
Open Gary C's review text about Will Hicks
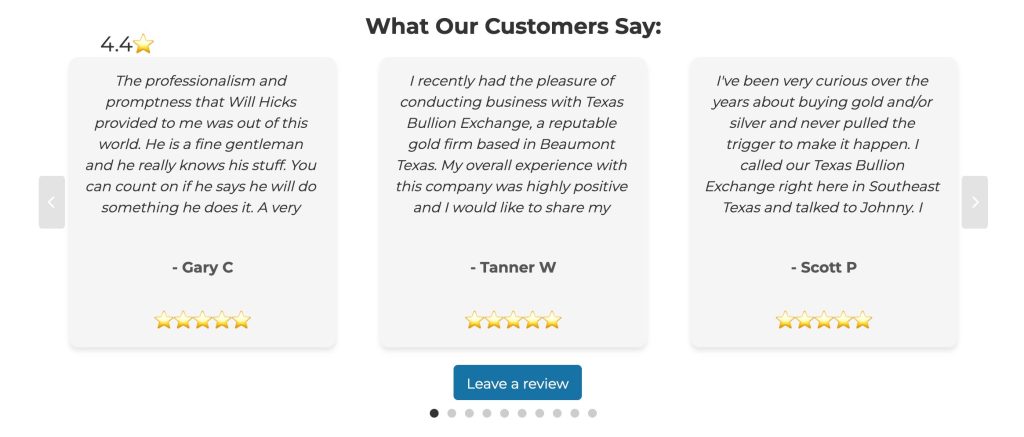click(202, 144)
